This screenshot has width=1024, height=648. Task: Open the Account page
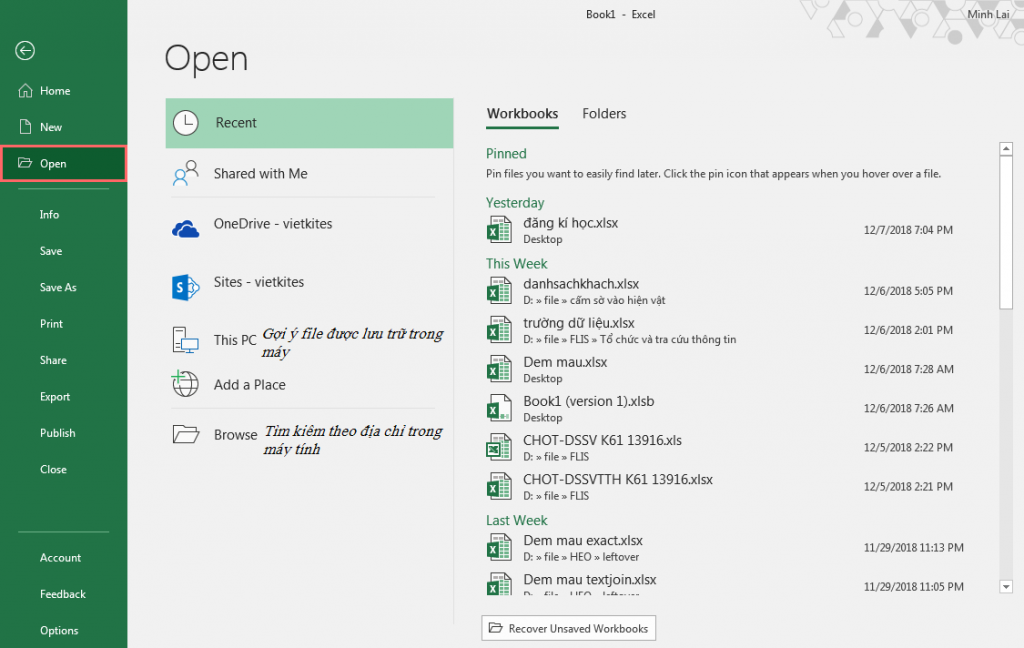60,558
